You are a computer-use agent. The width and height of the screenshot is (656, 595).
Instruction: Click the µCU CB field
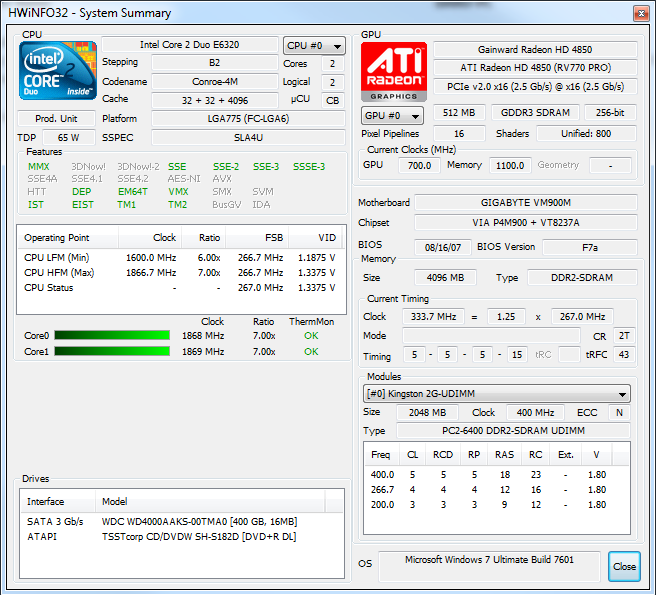[x=333, y=100]
